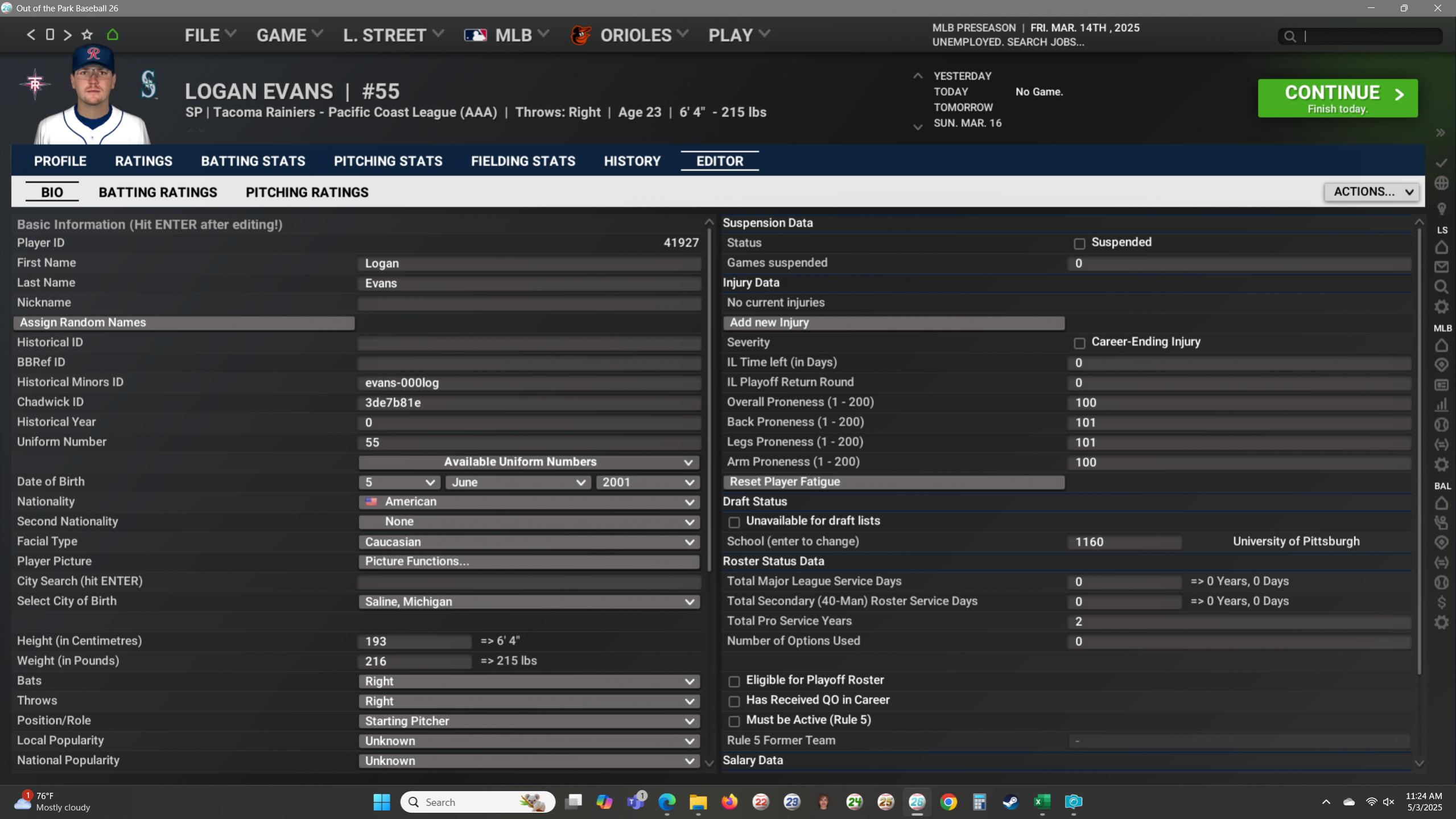Screen dimensions: 1456x819
Task: Open the BATTING RATINGS sub-tab
Action: coord(158,192)
